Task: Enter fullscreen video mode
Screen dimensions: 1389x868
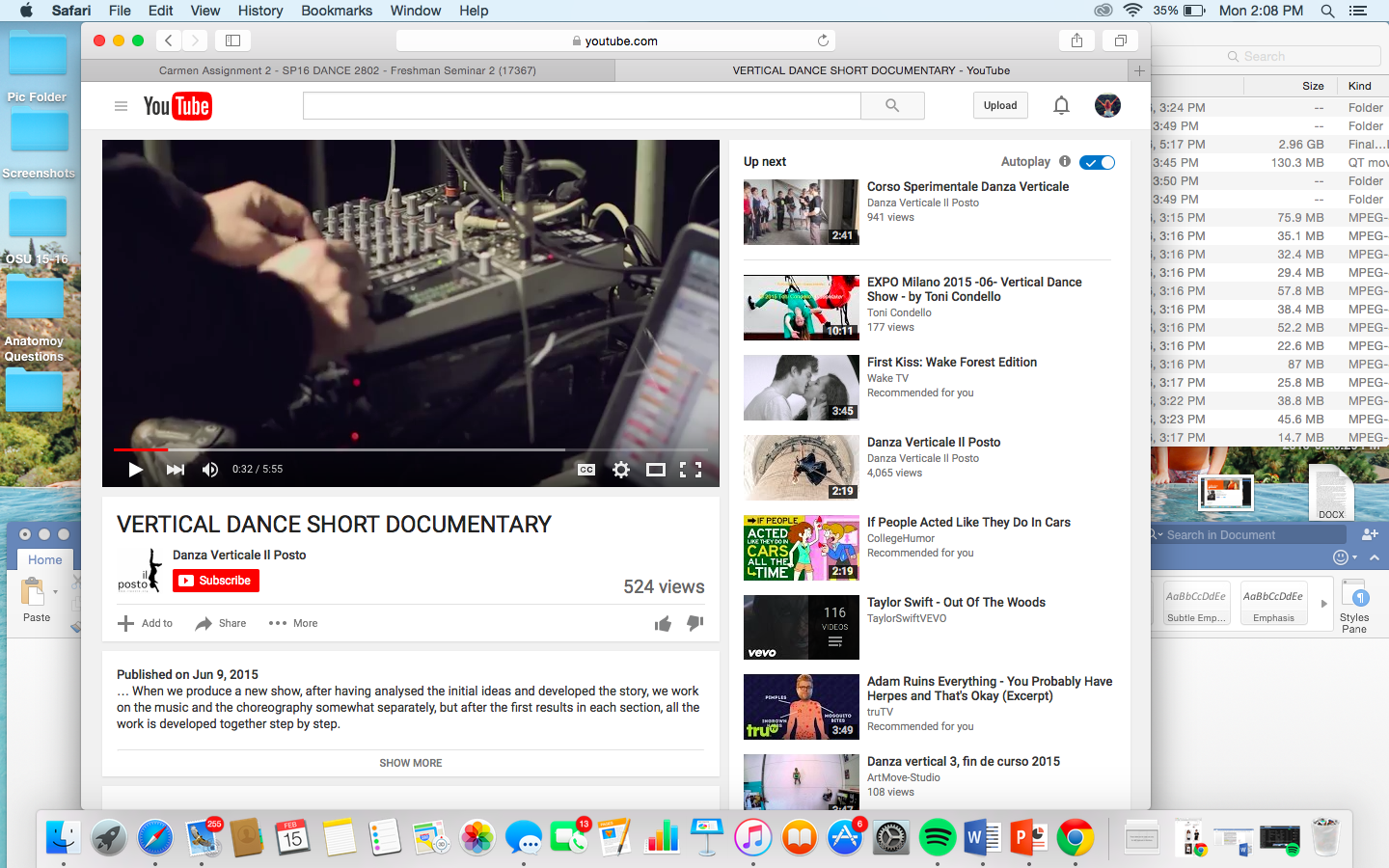Action: click(691, 470)
